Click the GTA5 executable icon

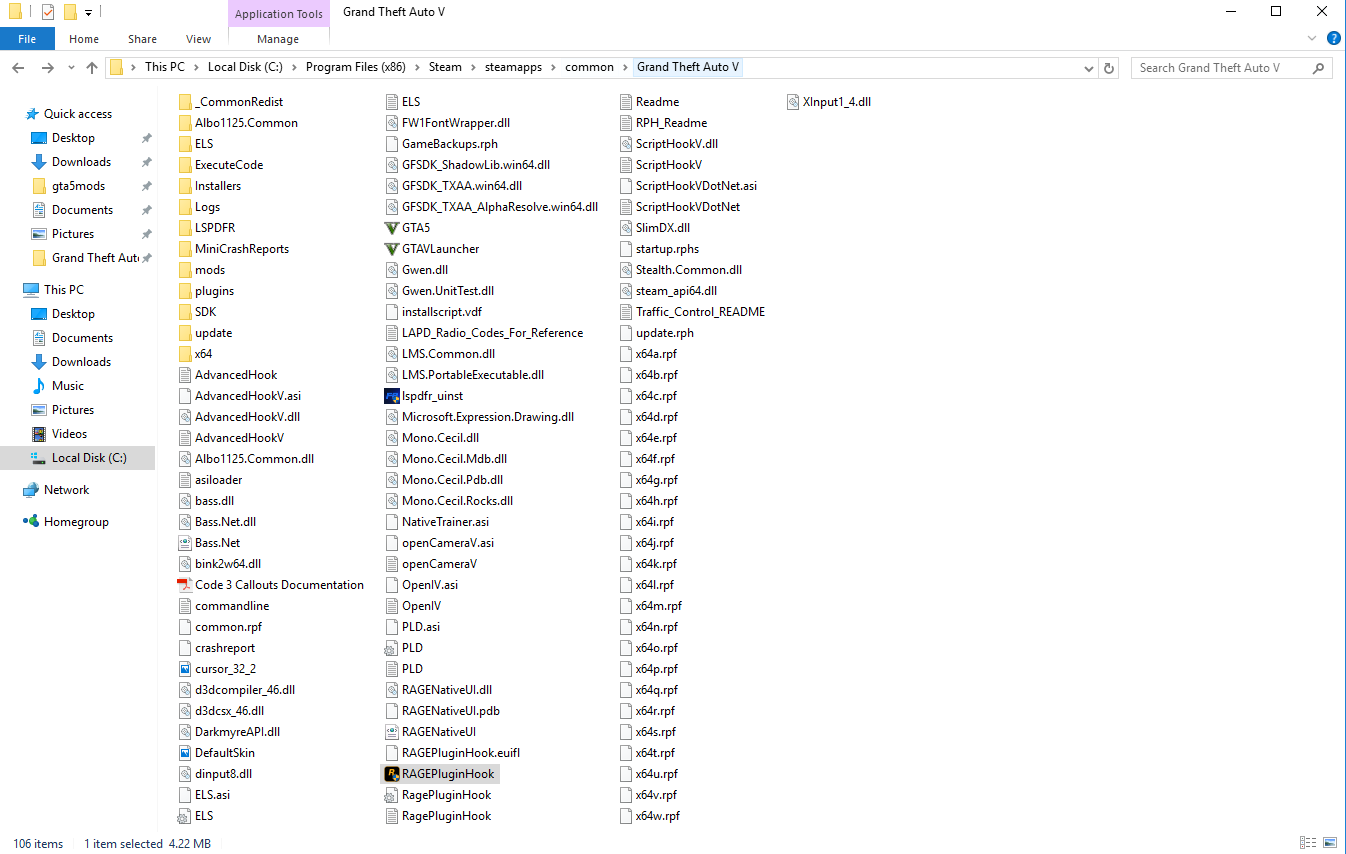[392, 228]
